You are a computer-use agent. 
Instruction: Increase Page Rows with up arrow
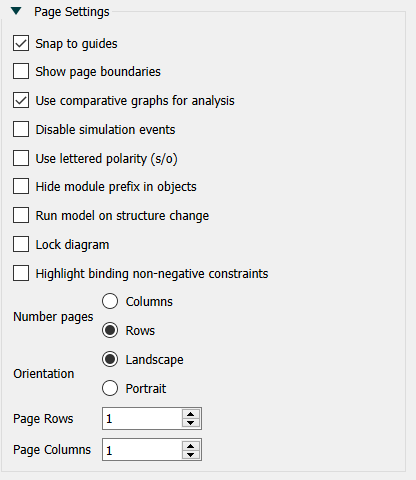pos(191,414)
